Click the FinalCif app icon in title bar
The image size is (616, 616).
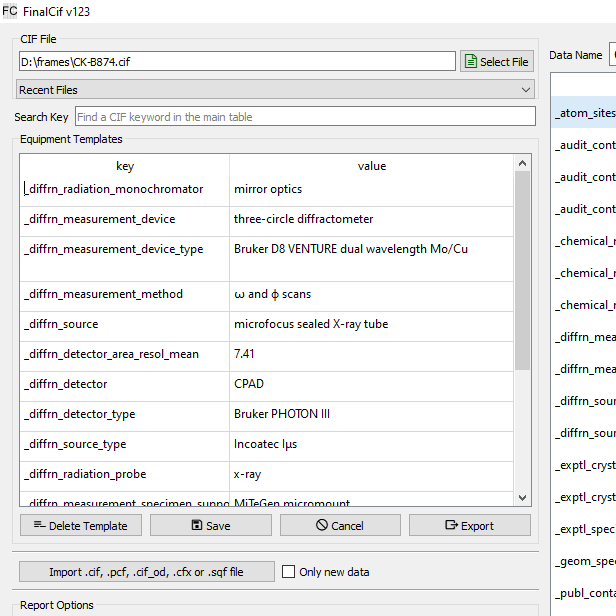pyautogui.click(x=10, y=10)
